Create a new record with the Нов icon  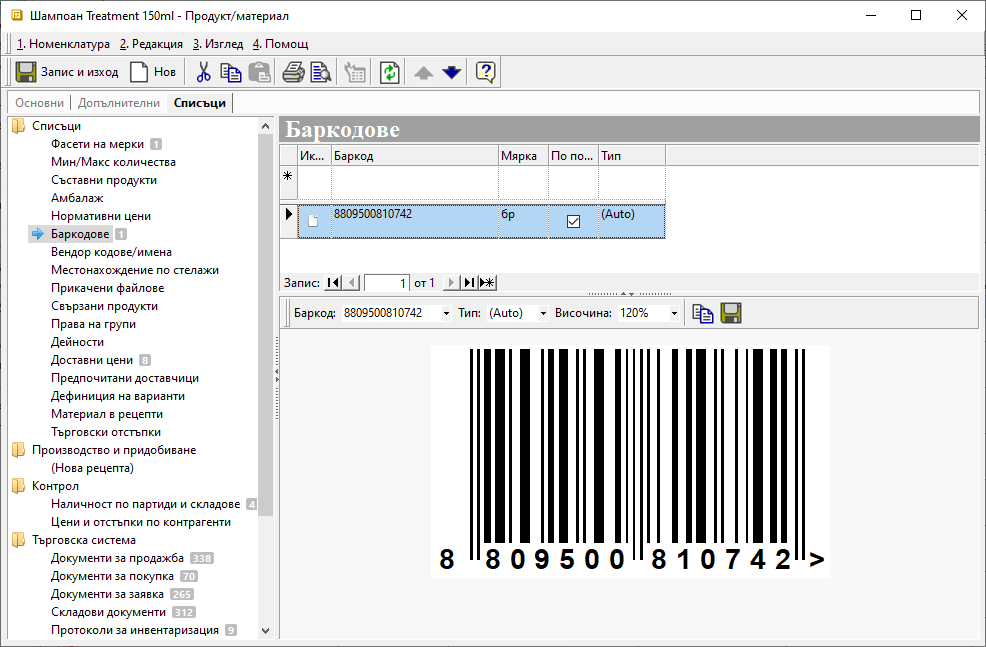point(139,72)
